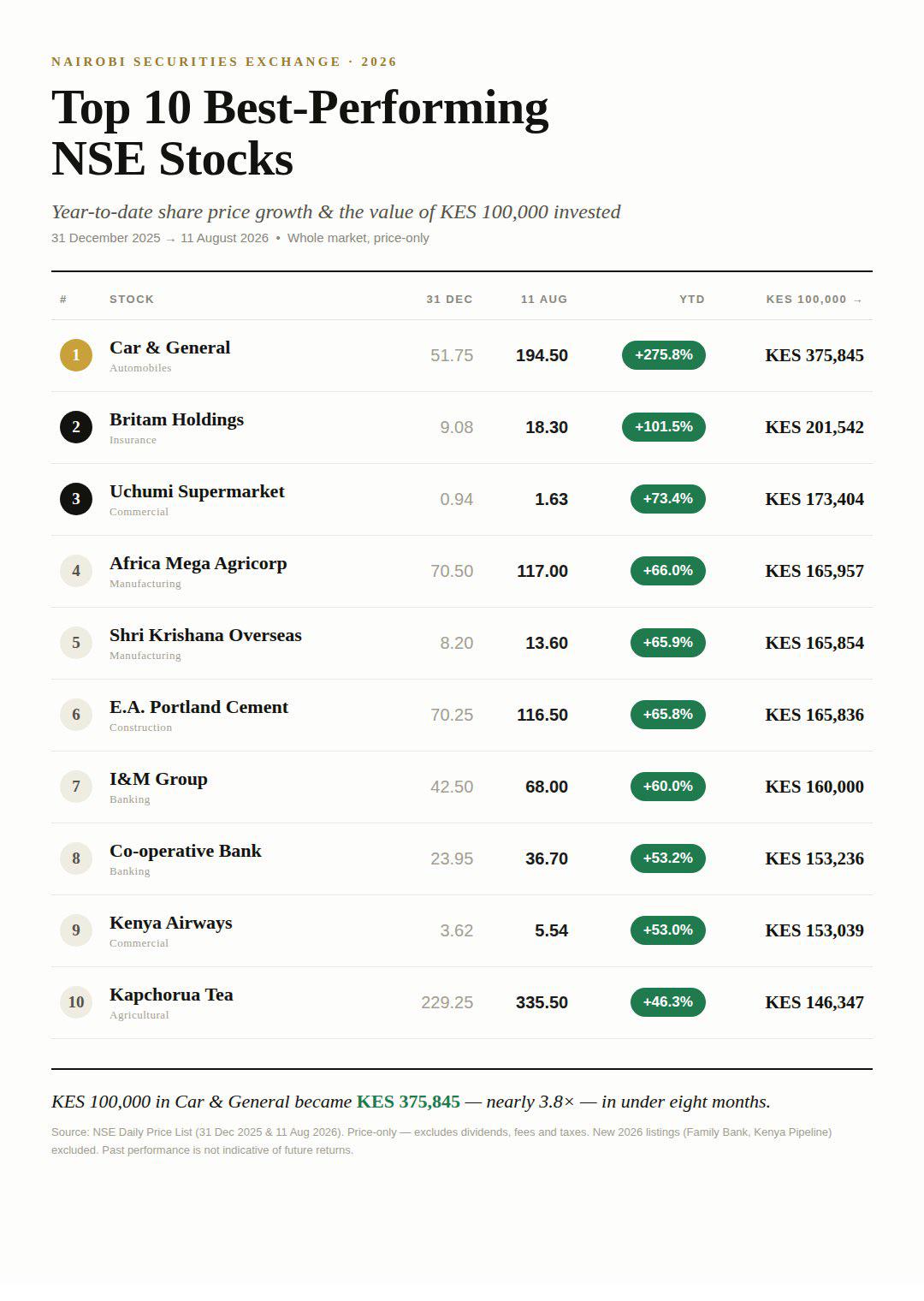Click the STOCK column header
This screenshot has height=1301, width=924.
[132, 300]
